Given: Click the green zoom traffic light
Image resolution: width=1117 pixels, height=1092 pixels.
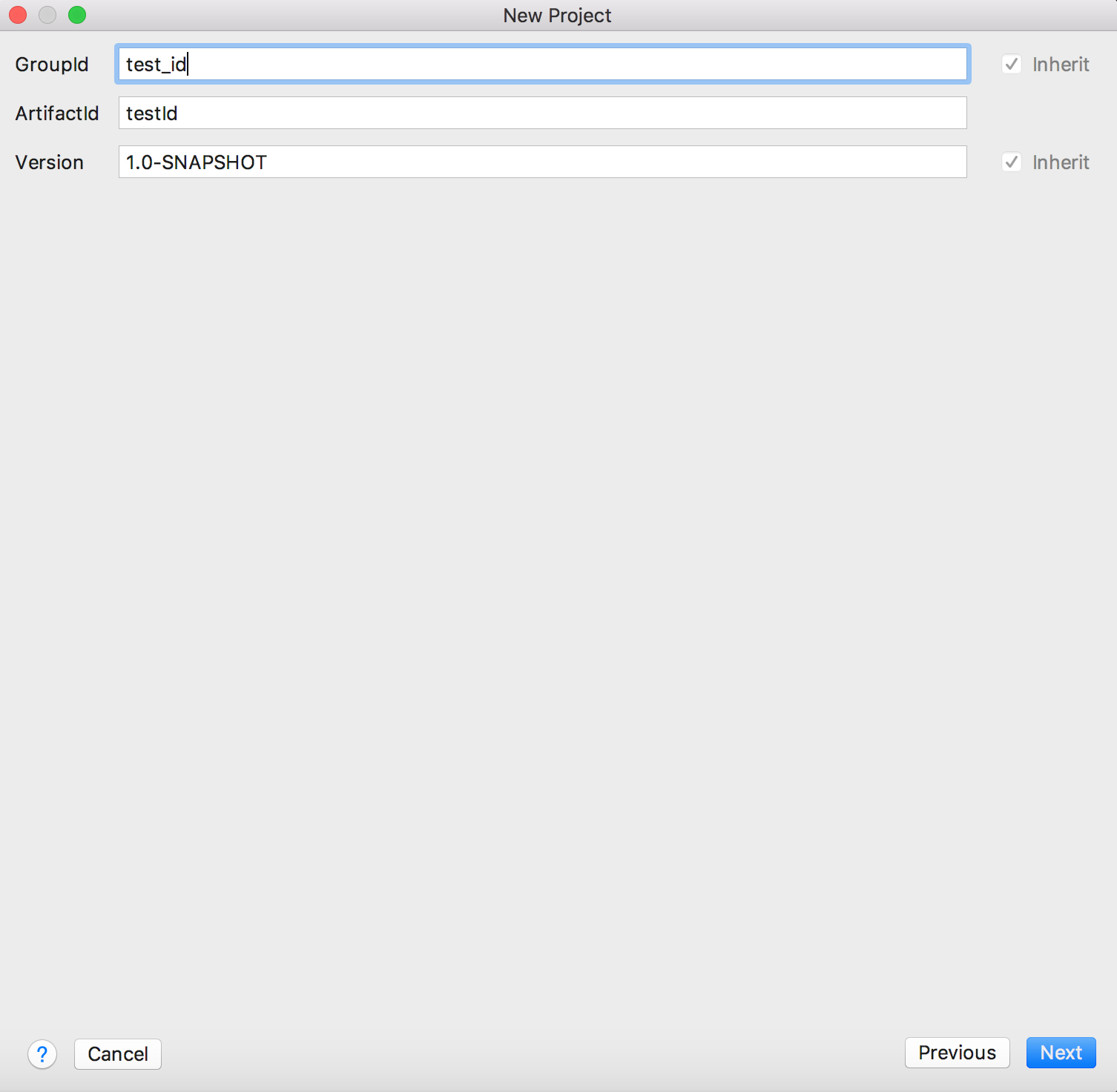Looking at the screenshot, I should click(76, 14).
